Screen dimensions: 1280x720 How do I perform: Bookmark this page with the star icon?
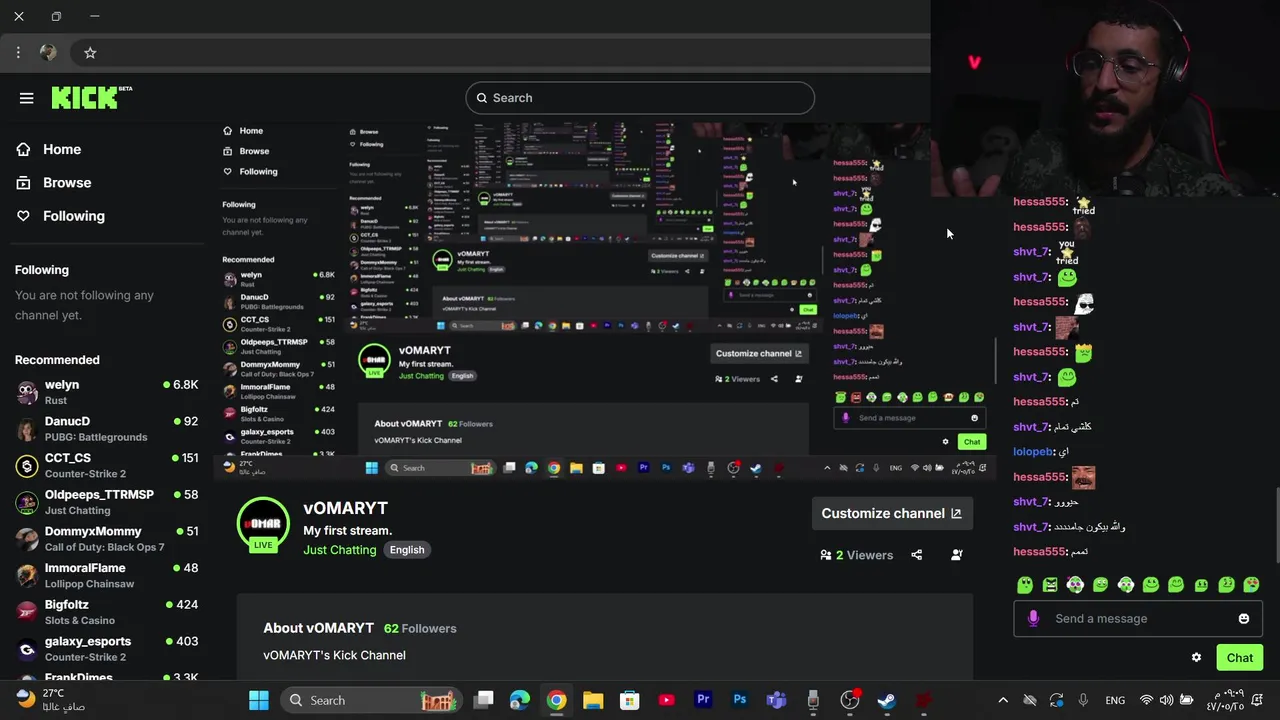click(90, 52)
